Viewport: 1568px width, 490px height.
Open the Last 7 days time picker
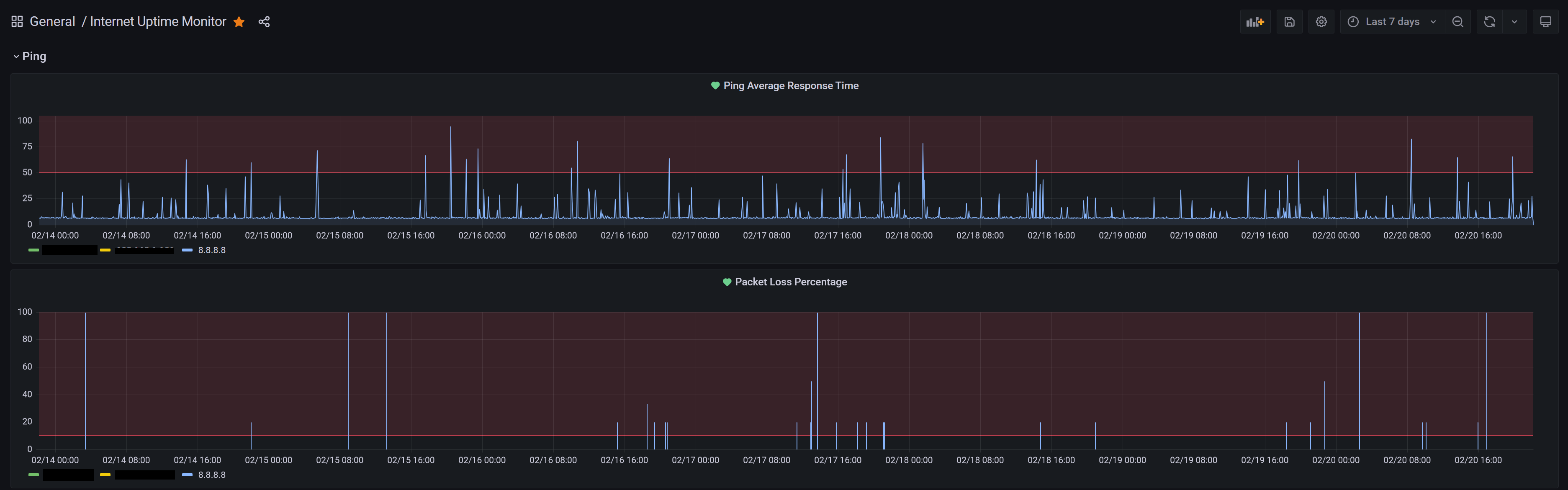coord(1392,22)
